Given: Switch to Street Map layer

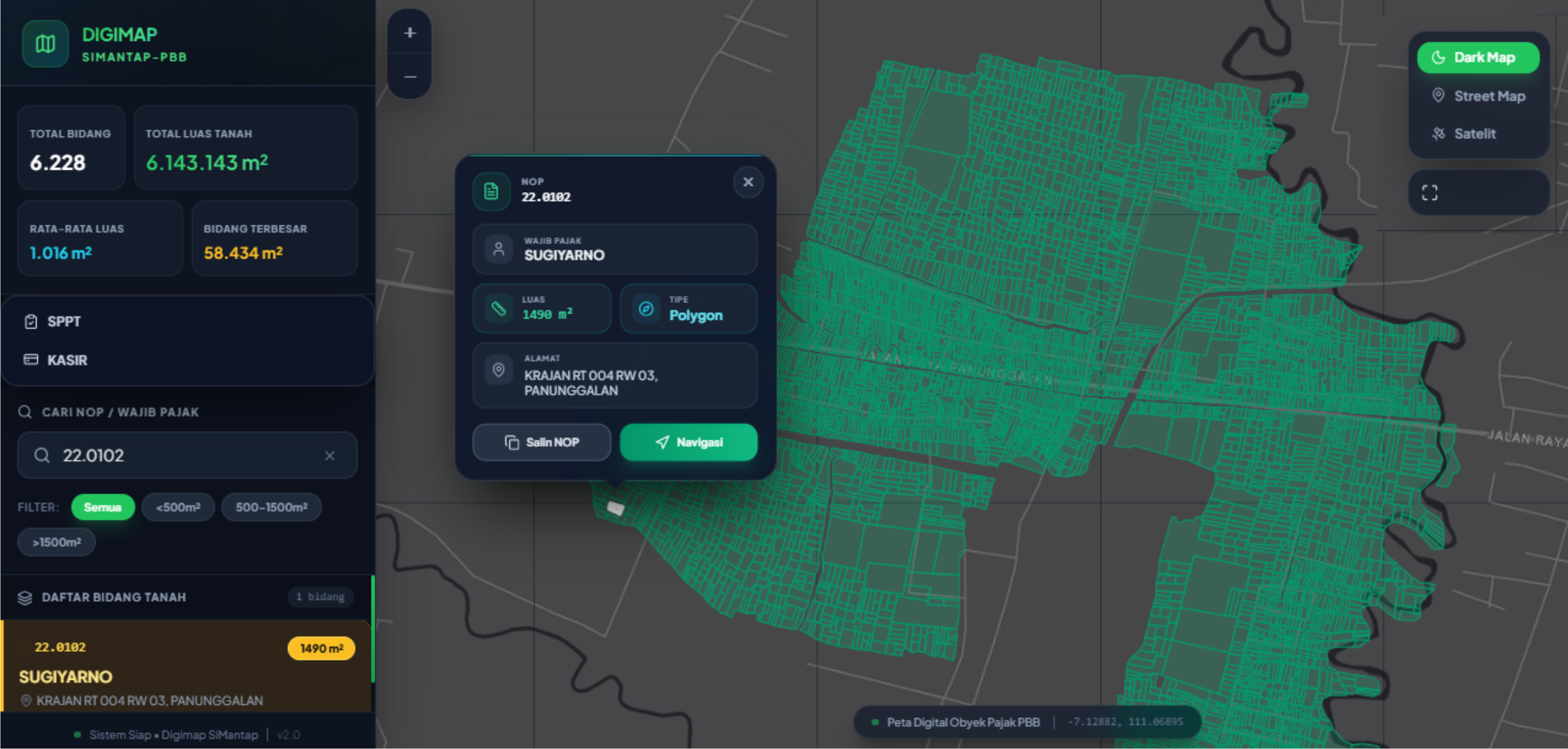Looking at the screenshot, I should coord(1478,96).
